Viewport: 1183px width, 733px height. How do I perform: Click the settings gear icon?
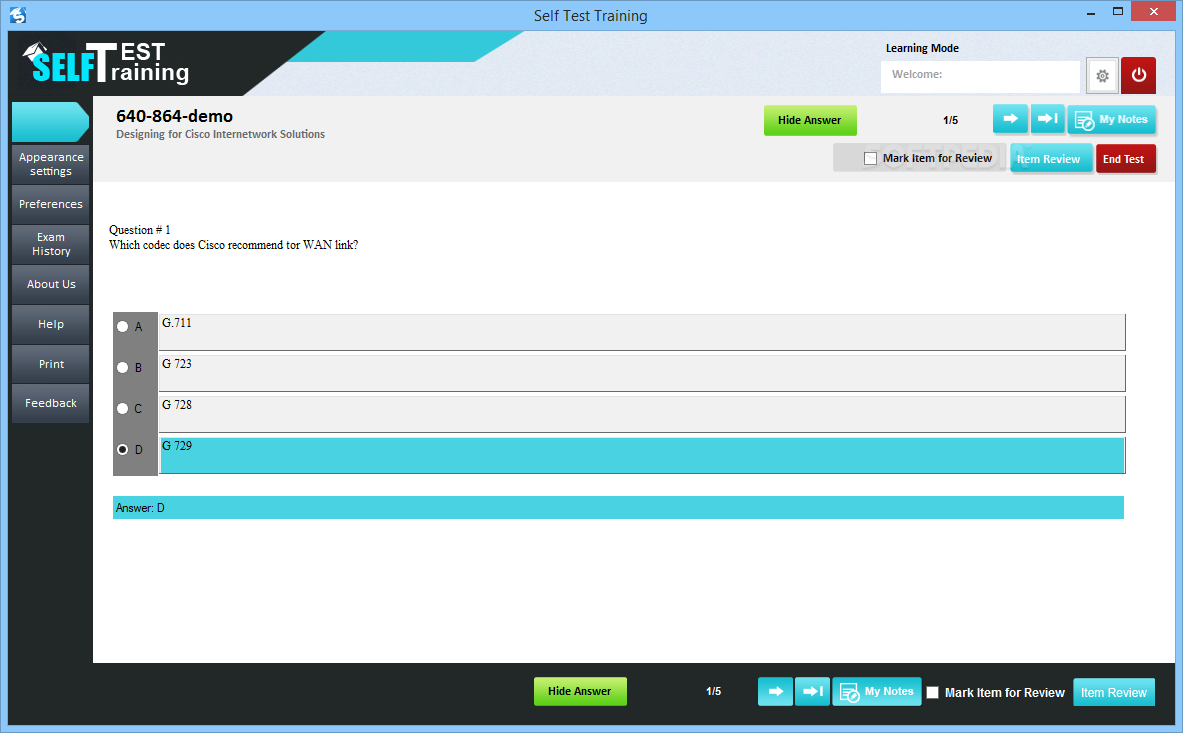1102,75
